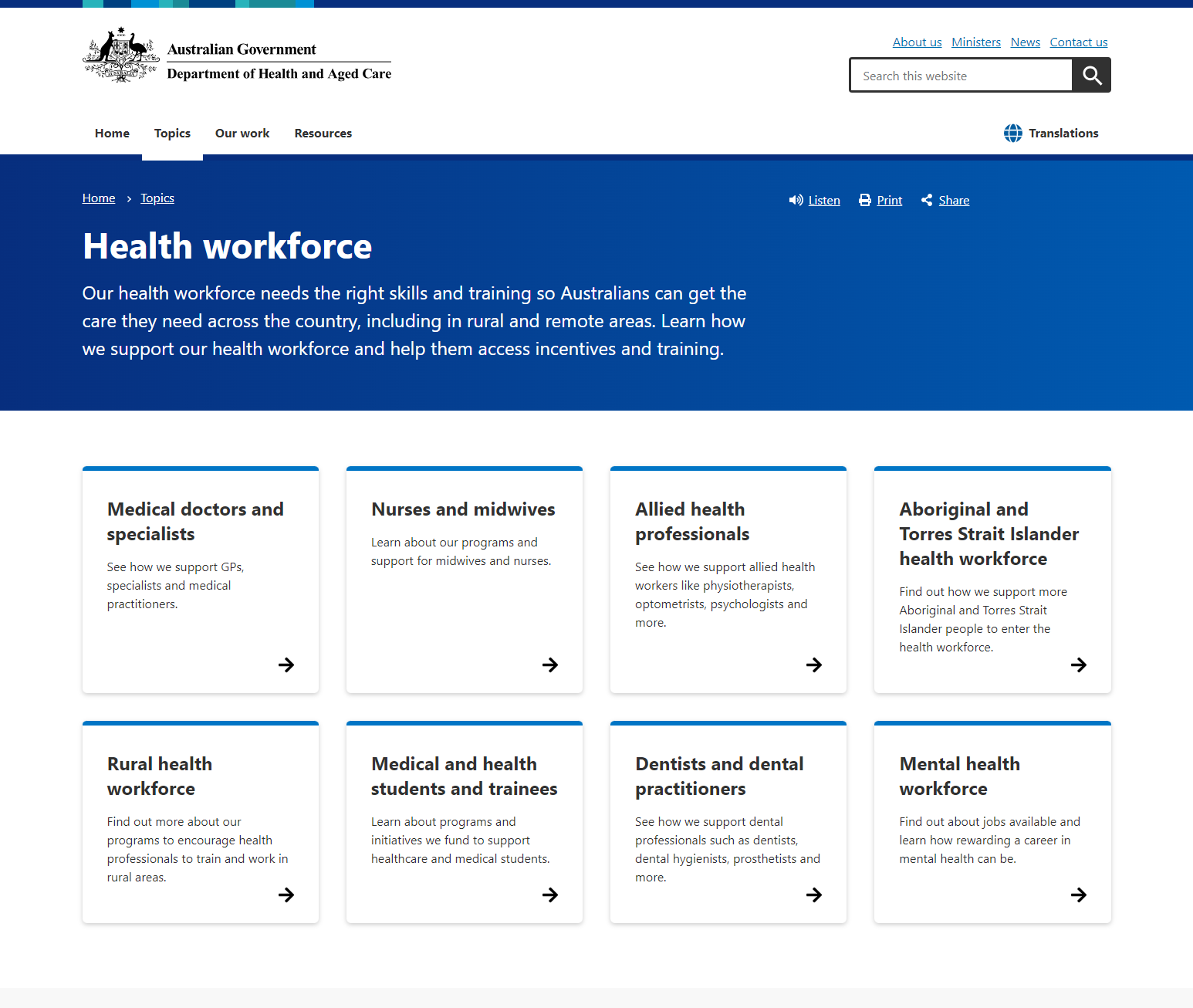Image resolution: width=1193 pixels, height=1008 pixels.
Task: Open the Contact us link
Action: click(1078, 42)
